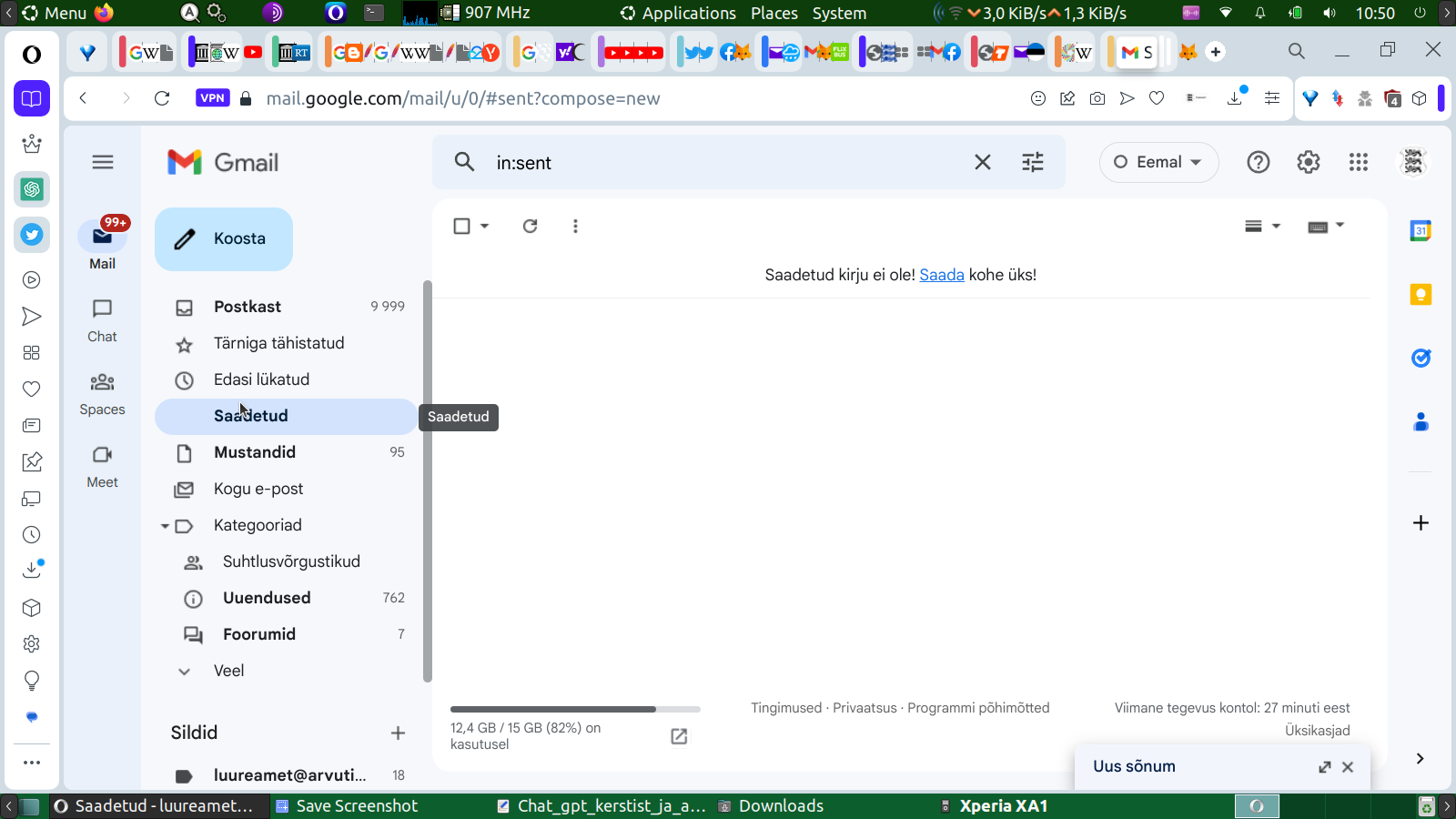This screenshot has width=1456, height=819.
Task: Open Twitter in the Opera sidebar
Action: point(32,235)
